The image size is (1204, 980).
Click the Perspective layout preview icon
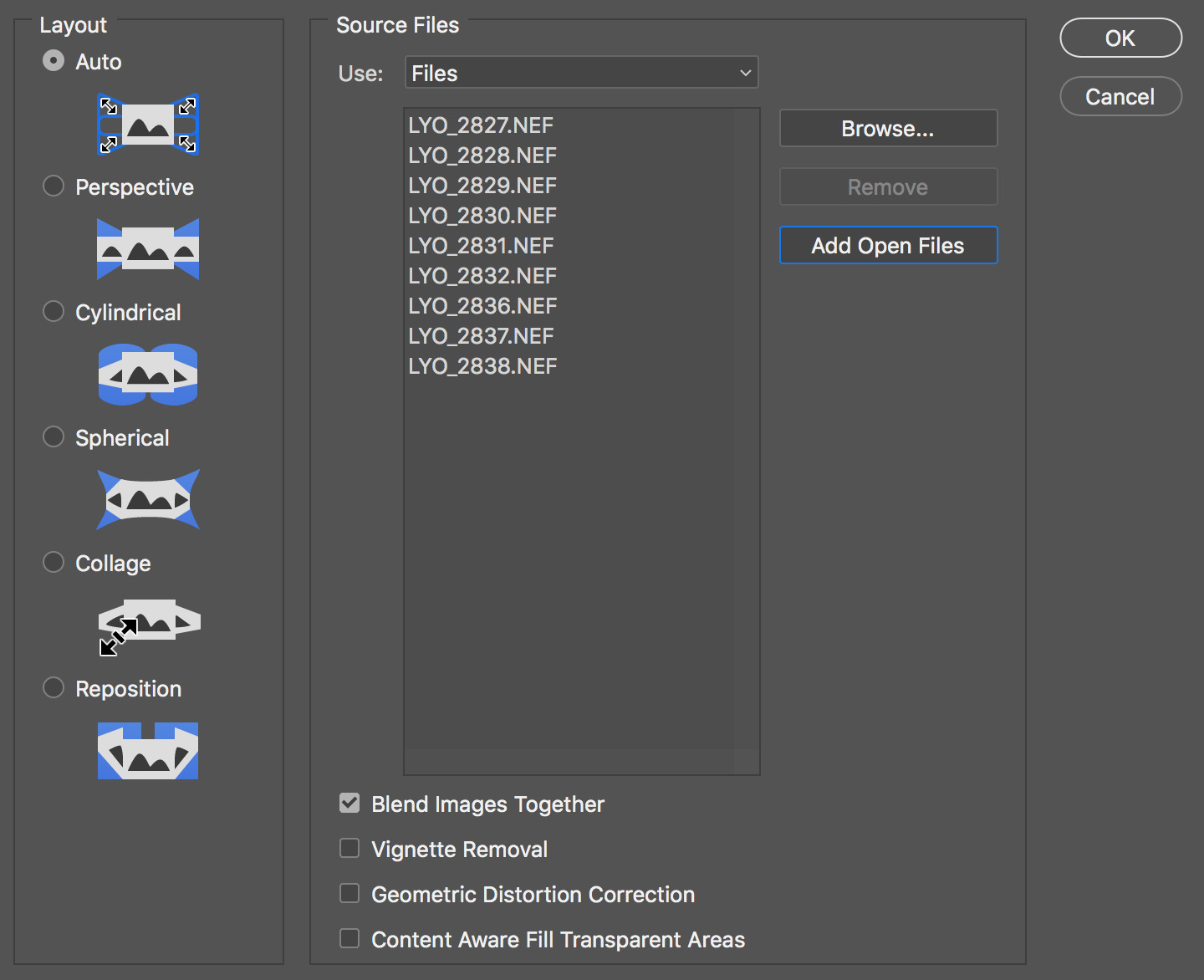tap(148, 249)
